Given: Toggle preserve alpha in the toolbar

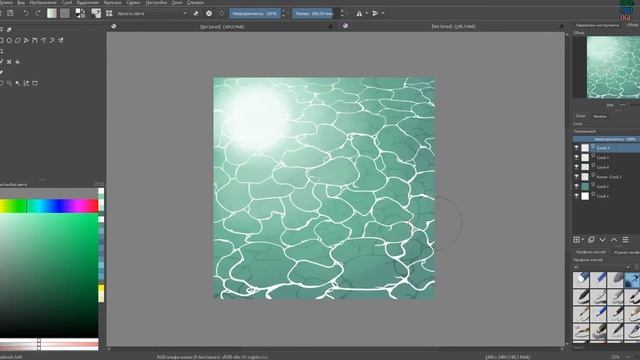Looking at the screenshot, I should click(209, 13).
